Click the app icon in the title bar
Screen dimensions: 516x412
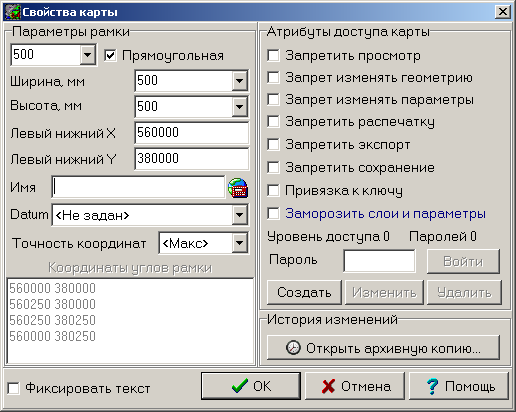[12, 12]
